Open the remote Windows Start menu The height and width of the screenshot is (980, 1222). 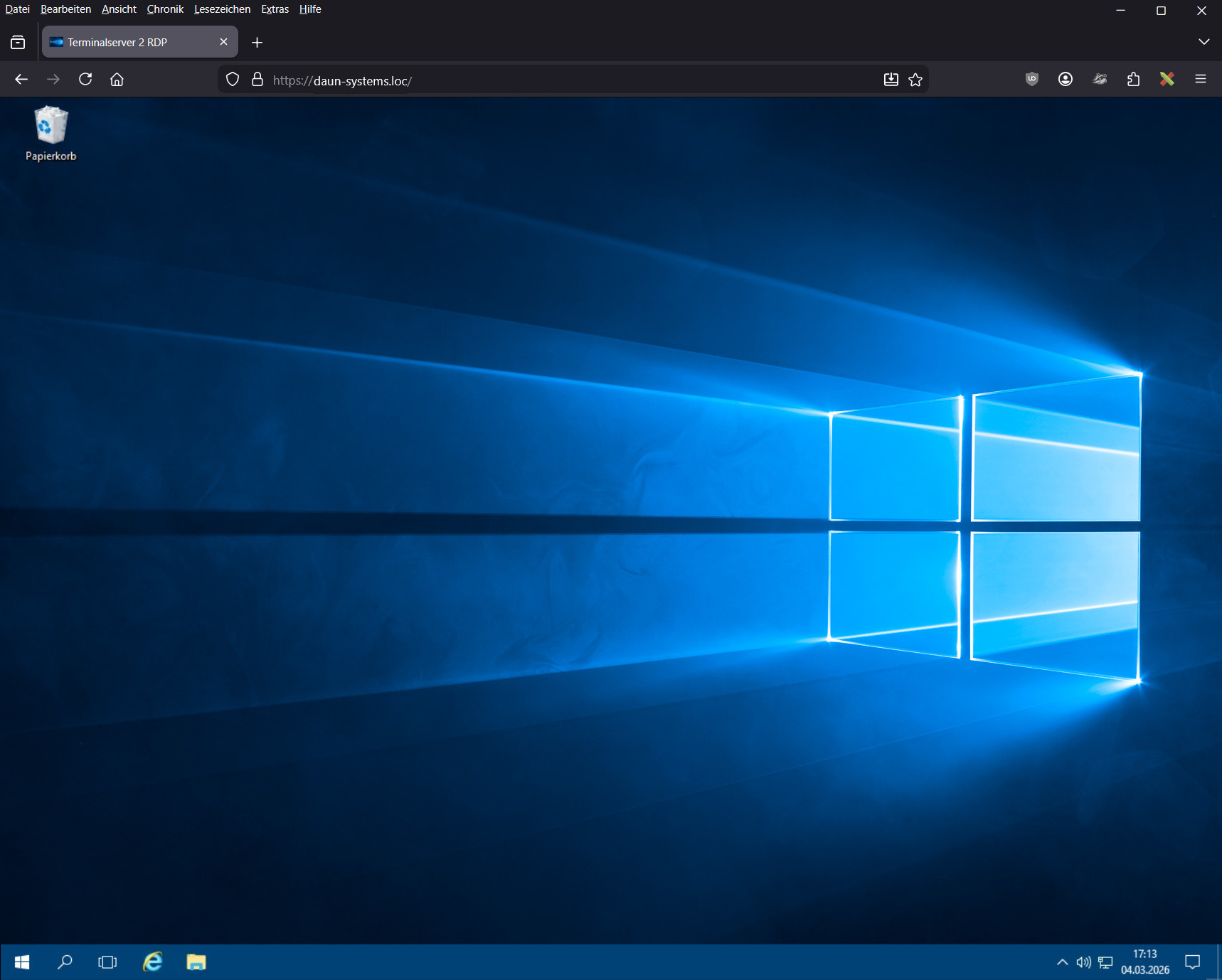click(x=22, y=962)
